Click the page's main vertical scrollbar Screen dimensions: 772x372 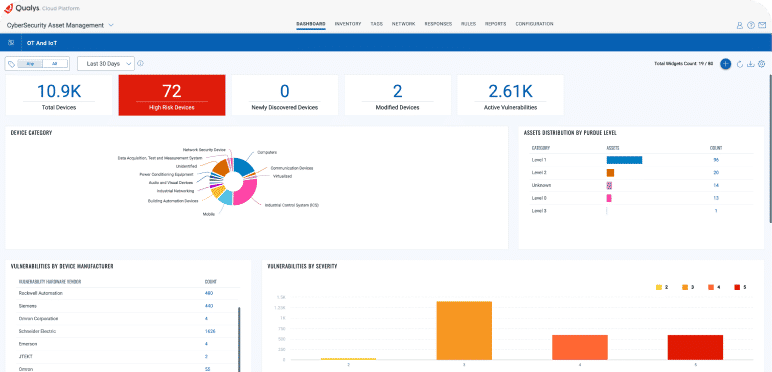click(770, 148)
